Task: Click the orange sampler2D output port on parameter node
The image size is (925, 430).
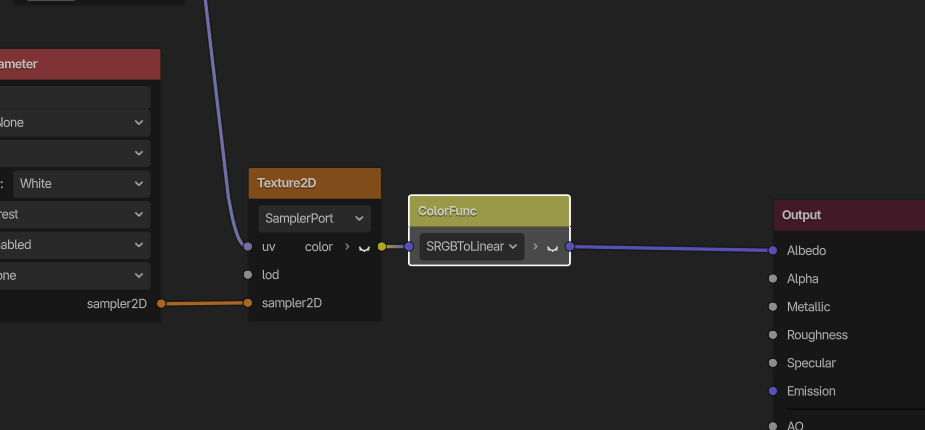Action: coord(161,304)
